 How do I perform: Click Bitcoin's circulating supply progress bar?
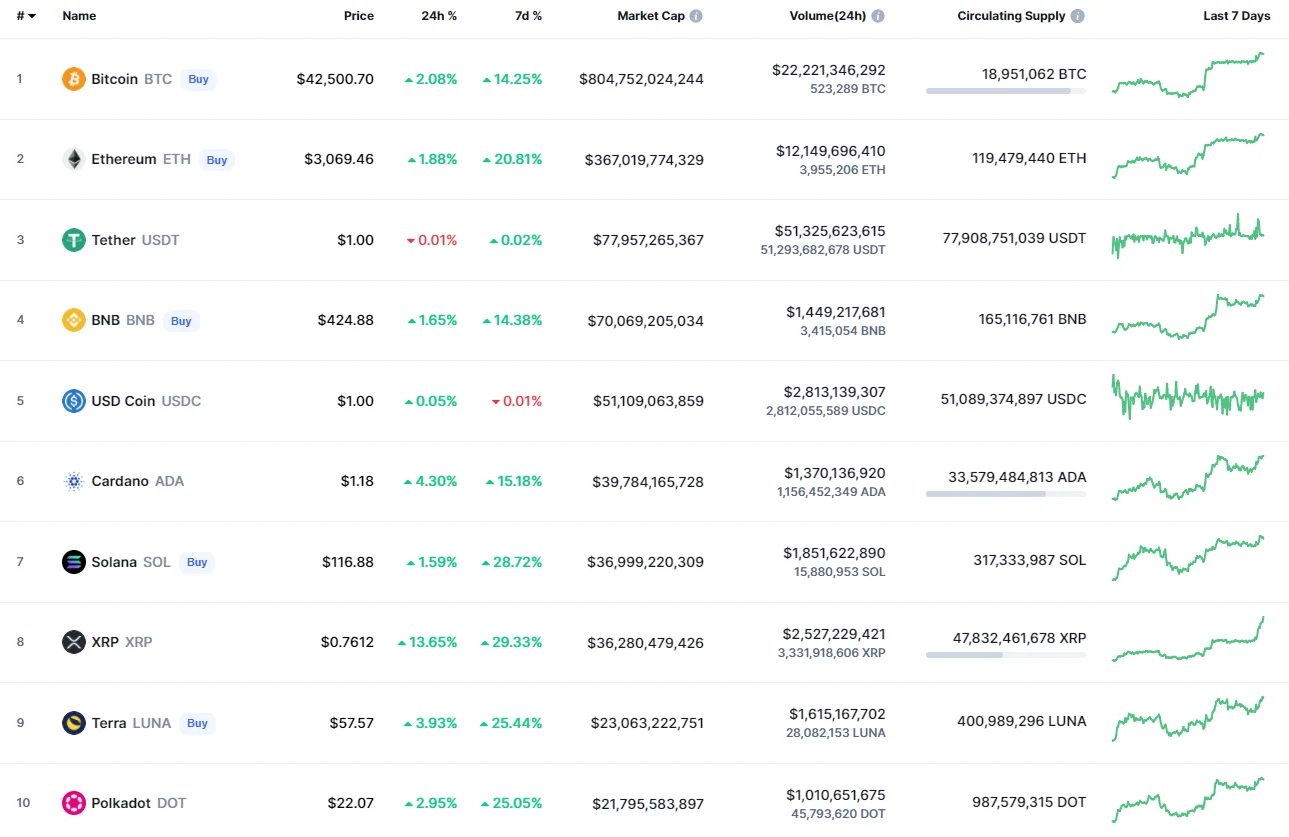(x=1005, y=91)
